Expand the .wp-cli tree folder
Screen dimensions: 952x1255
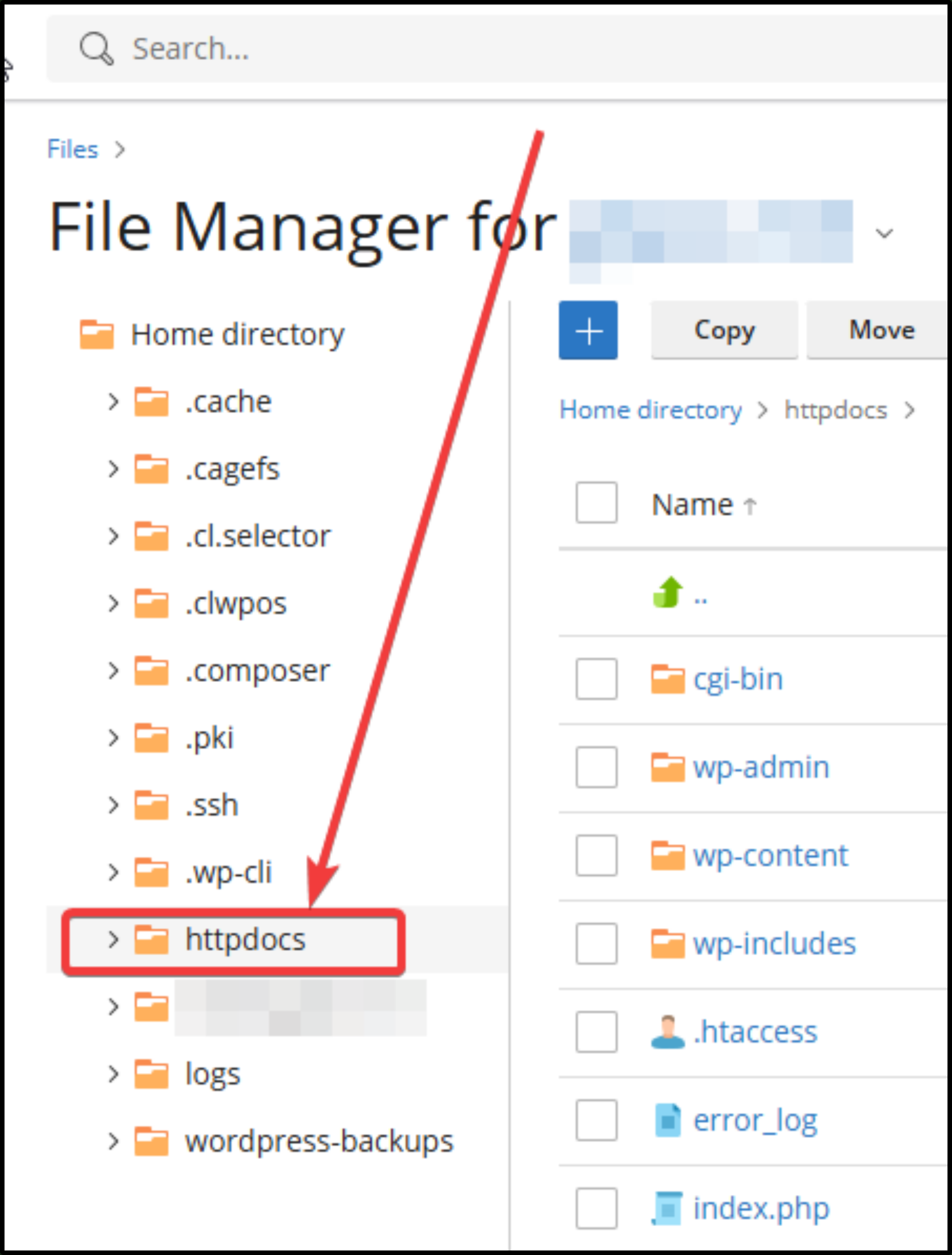point(113,872)
